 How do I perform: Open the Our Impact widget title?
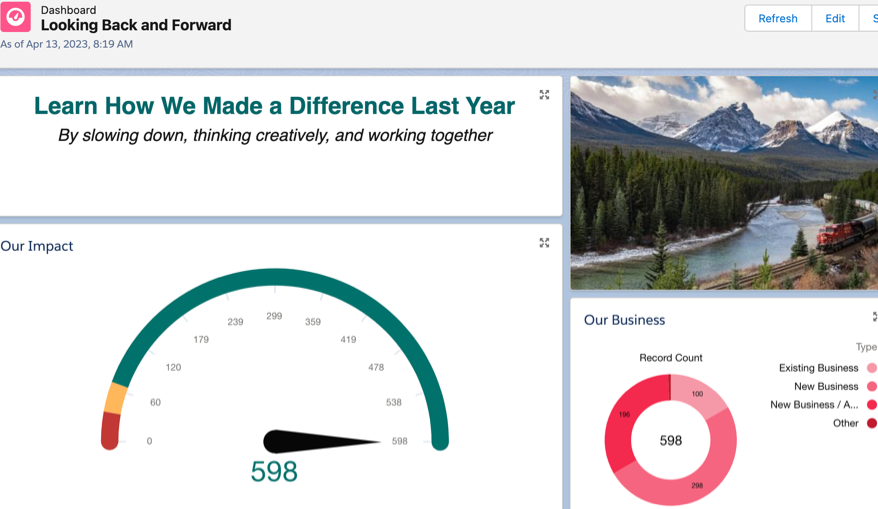click(x=37, y=246)
